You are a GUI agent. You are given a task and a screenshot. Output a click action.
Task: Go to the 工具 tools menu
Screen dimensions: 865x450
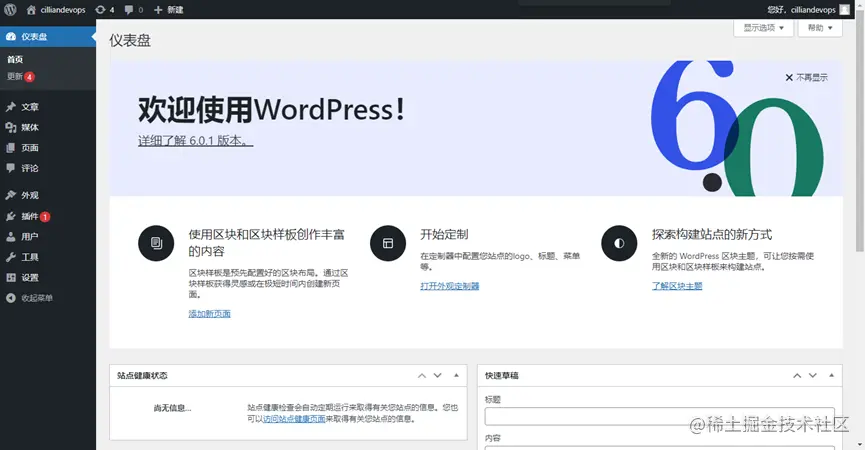pos(30,257)
